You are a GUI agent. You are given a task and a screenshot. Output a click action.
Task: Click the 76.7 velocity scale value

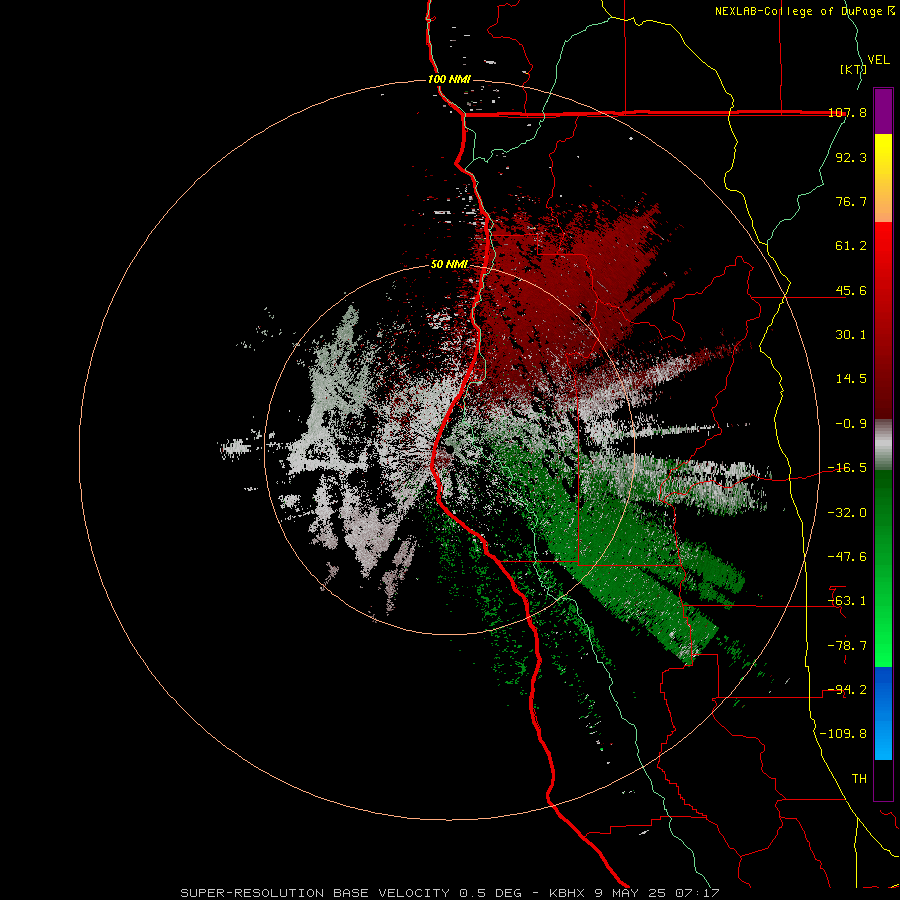851,201
